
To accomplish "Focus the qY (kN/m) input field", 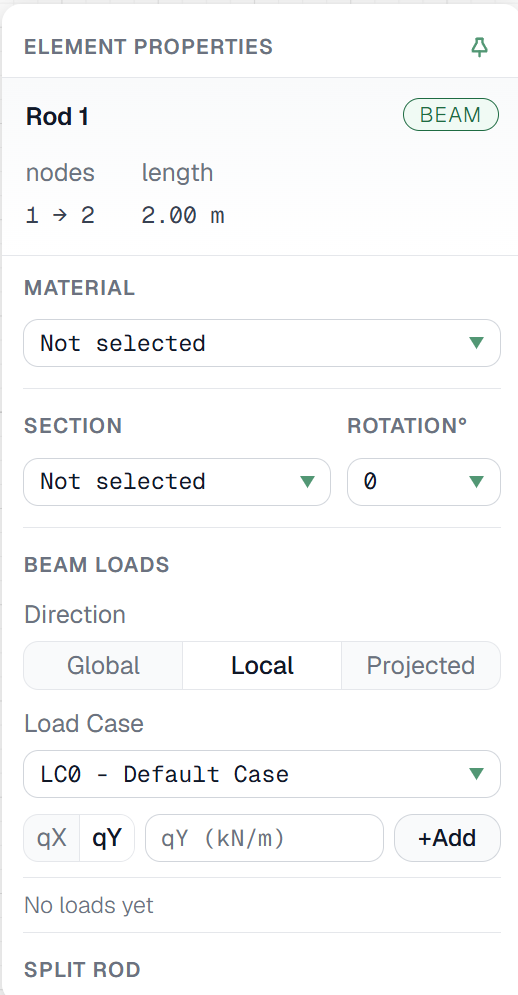I will (264, 838).
